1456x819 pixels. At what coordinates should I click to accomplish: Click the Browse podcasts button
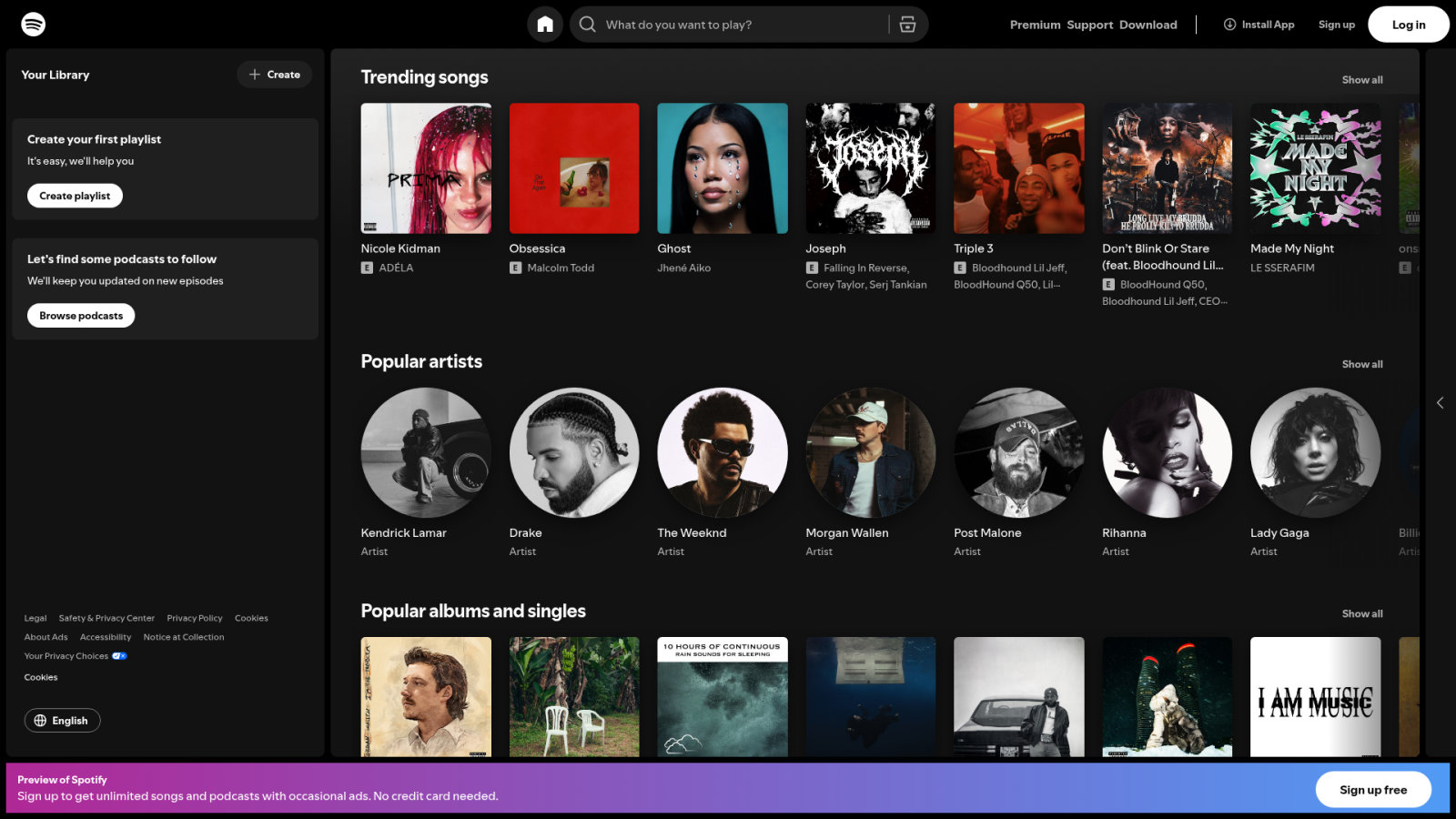[81, 316]
